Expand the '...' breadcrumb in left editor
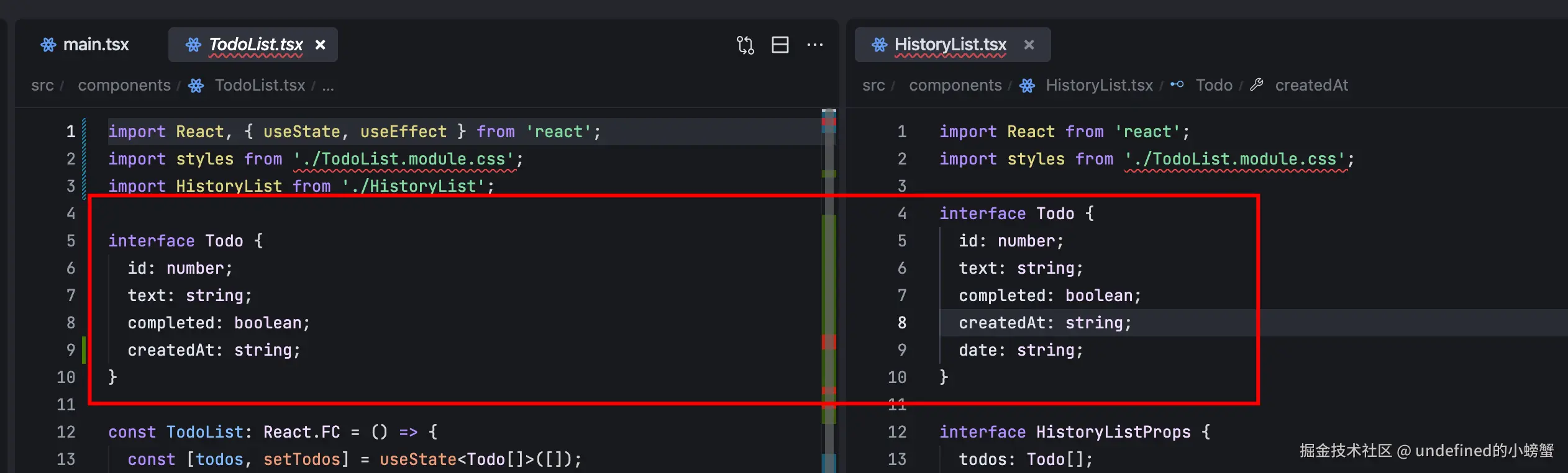Image resolution: width=1568 pixels, height=473 pixels. pos(328,86)
